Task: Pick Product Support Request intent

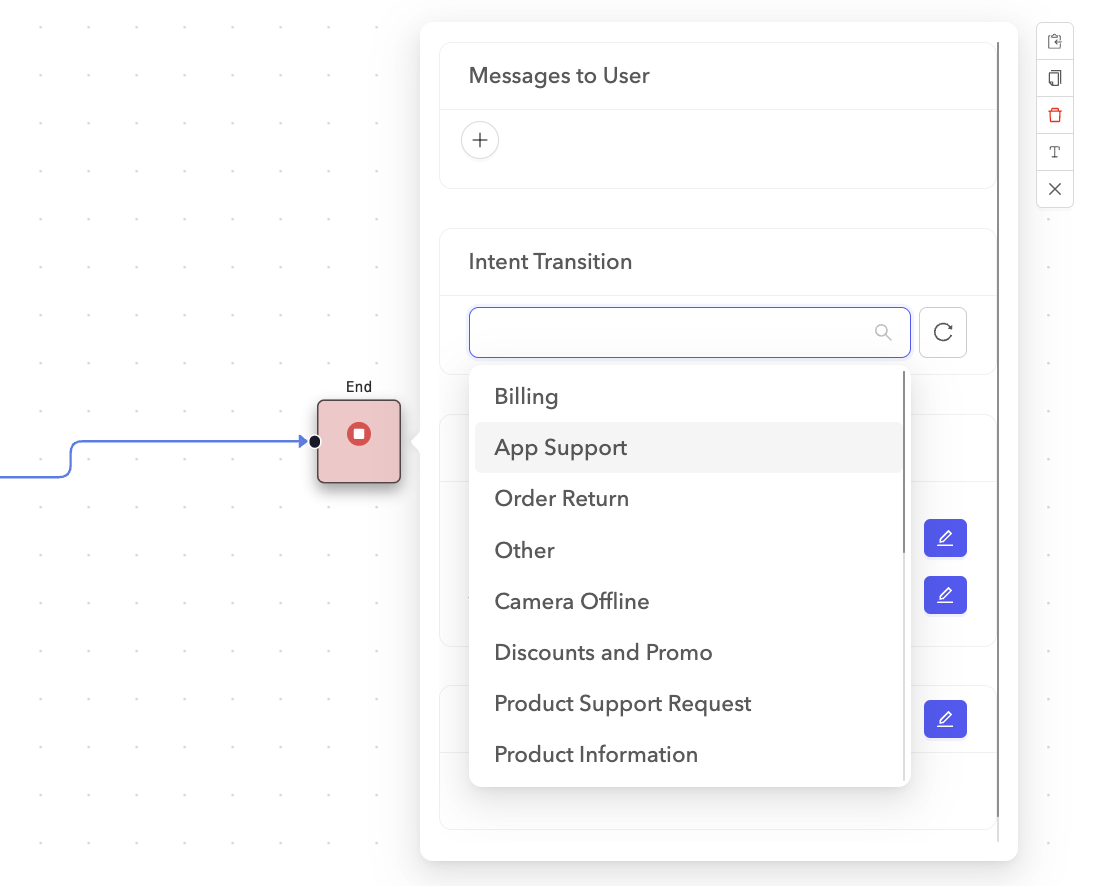Action: (622, 703)
